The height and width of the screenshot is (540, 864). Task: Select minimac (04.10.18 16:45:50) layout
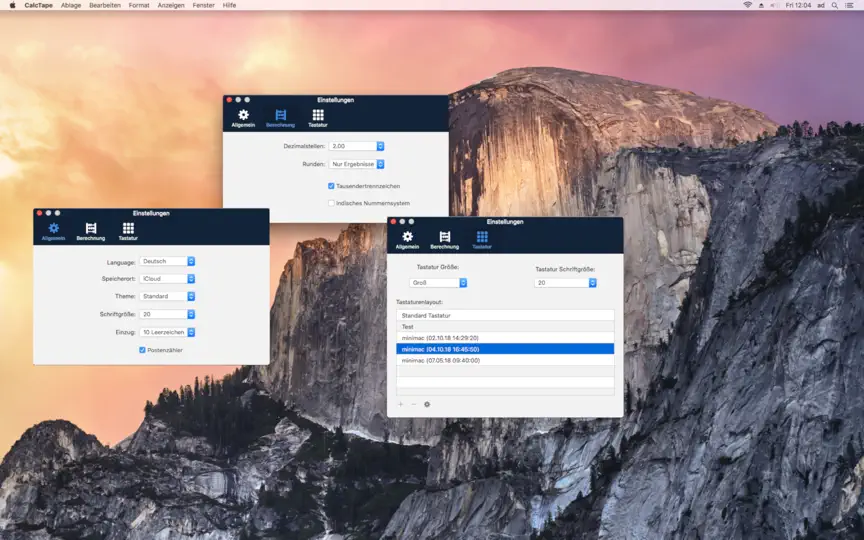505,349
